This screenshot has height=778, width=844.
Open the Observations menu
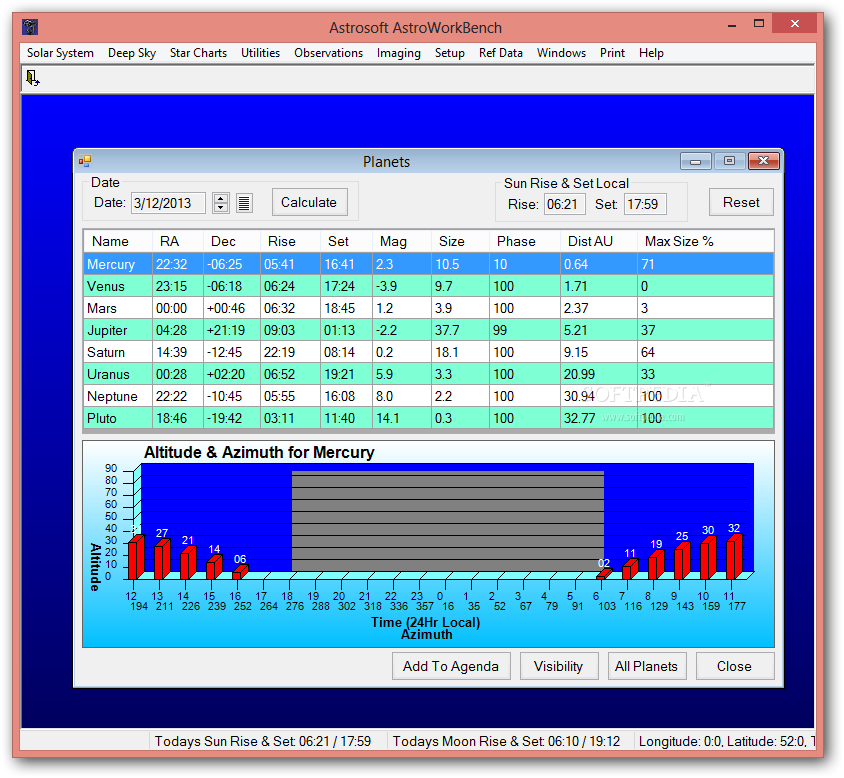coord(328,53)
